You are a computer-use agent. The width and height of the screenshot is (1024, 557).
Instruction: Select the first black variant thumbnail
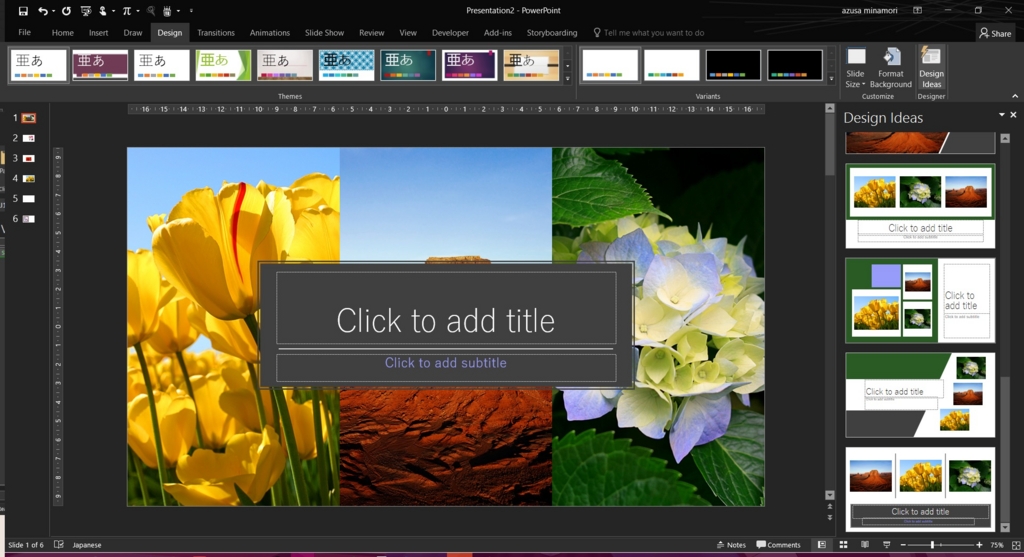pyautogui.click(x=733, y=65)
